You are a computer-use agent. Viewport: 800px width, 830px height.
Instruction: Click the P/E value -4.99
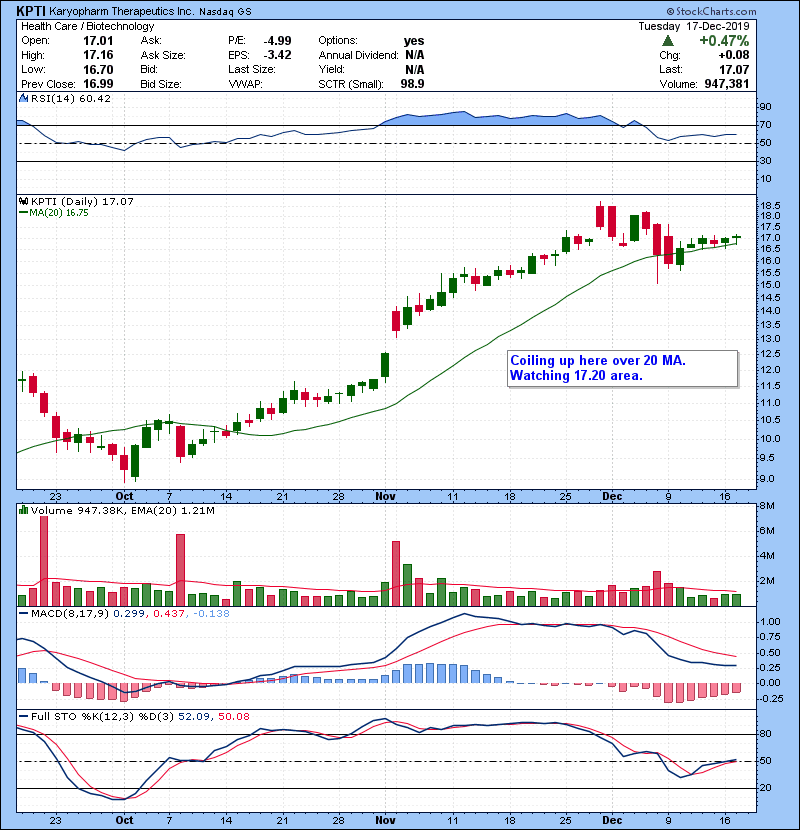[277, 41]
